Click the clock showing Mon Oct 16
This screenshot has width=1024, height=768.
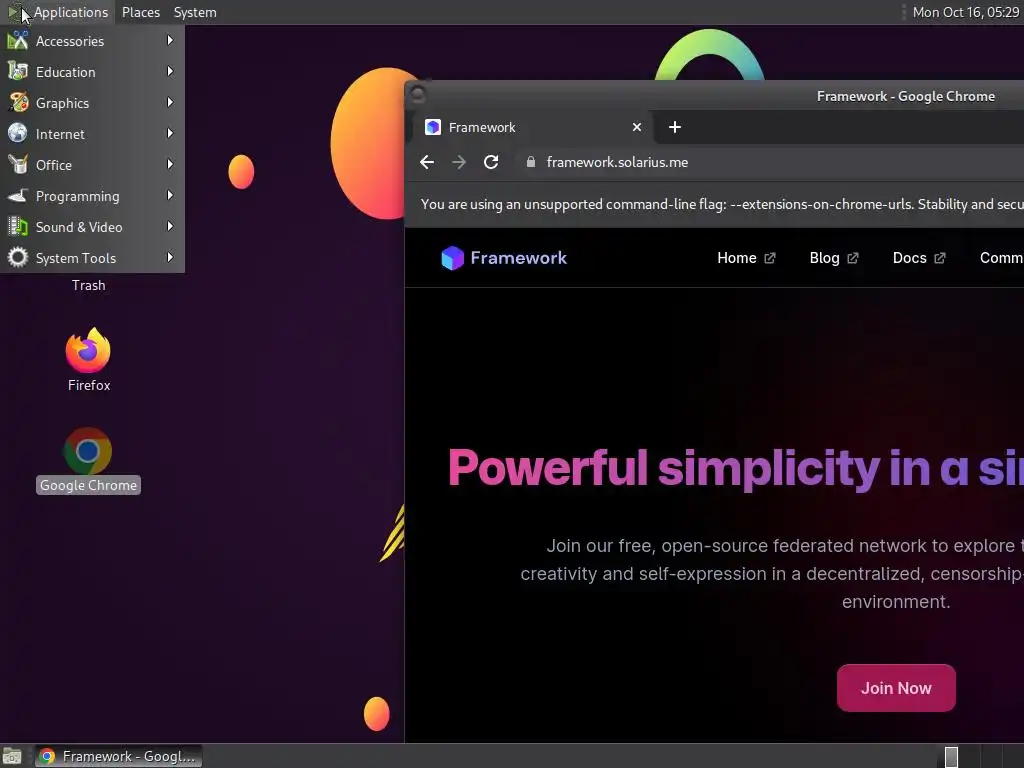(965, 12)
